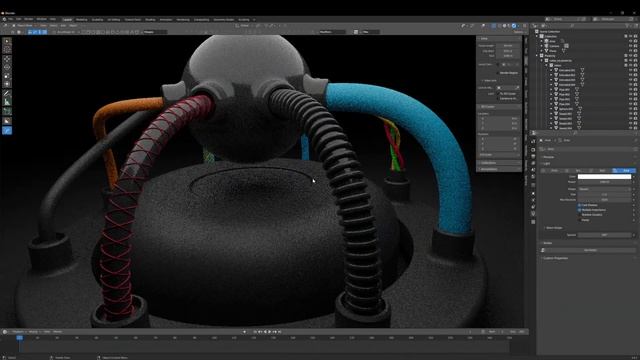Set light type to Spot

(601, 171)
